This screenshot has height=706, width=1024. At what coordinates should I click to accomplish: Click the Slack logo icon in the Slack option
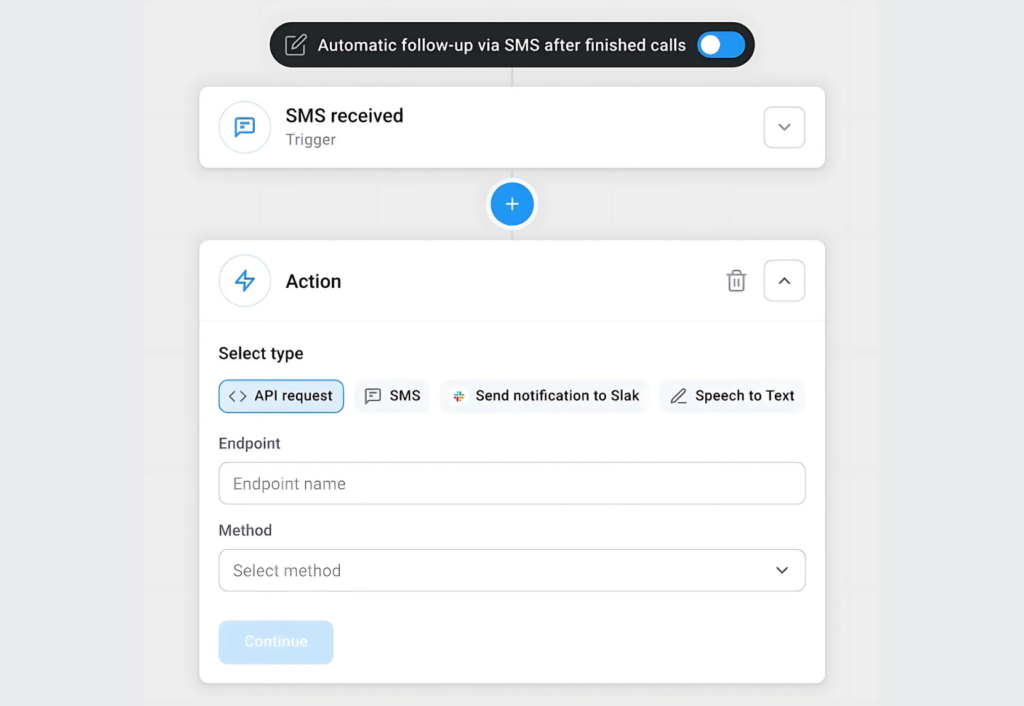[459, 396]
